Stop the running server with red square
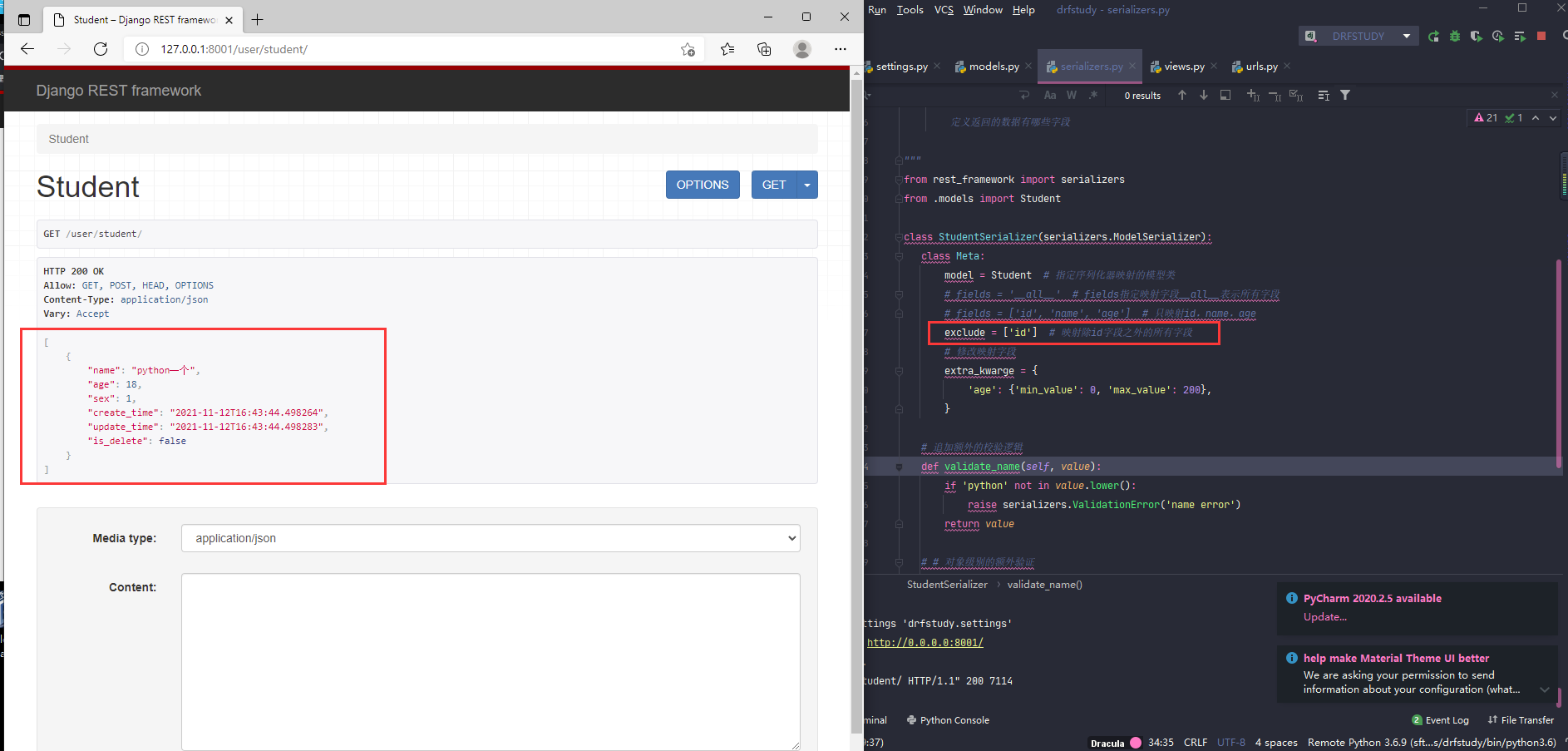Viewport: 1568px width, 751px height. point(1541,36)
